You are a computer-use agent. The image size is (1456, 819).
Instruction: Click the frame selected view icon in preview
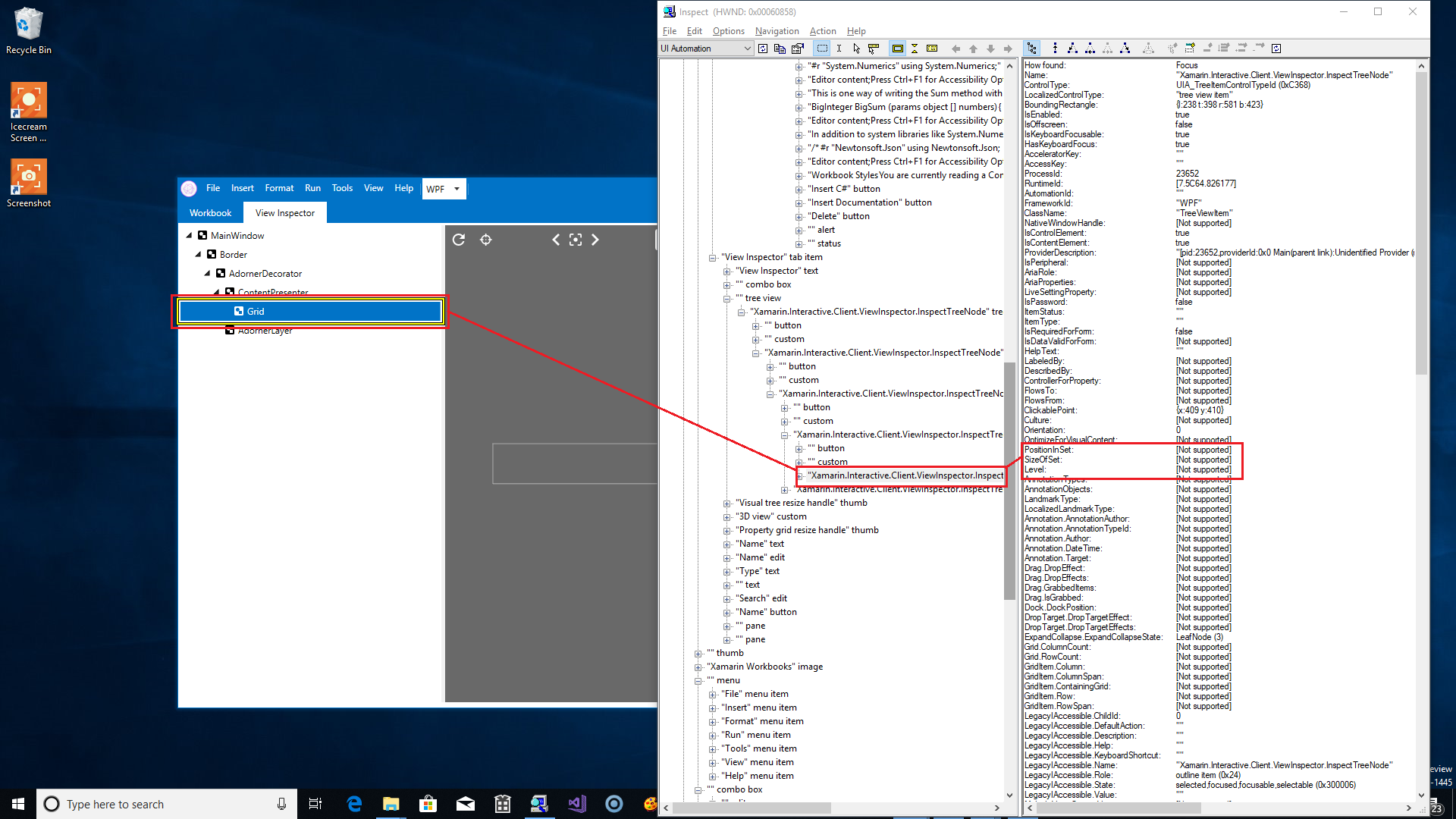[576, 240]
